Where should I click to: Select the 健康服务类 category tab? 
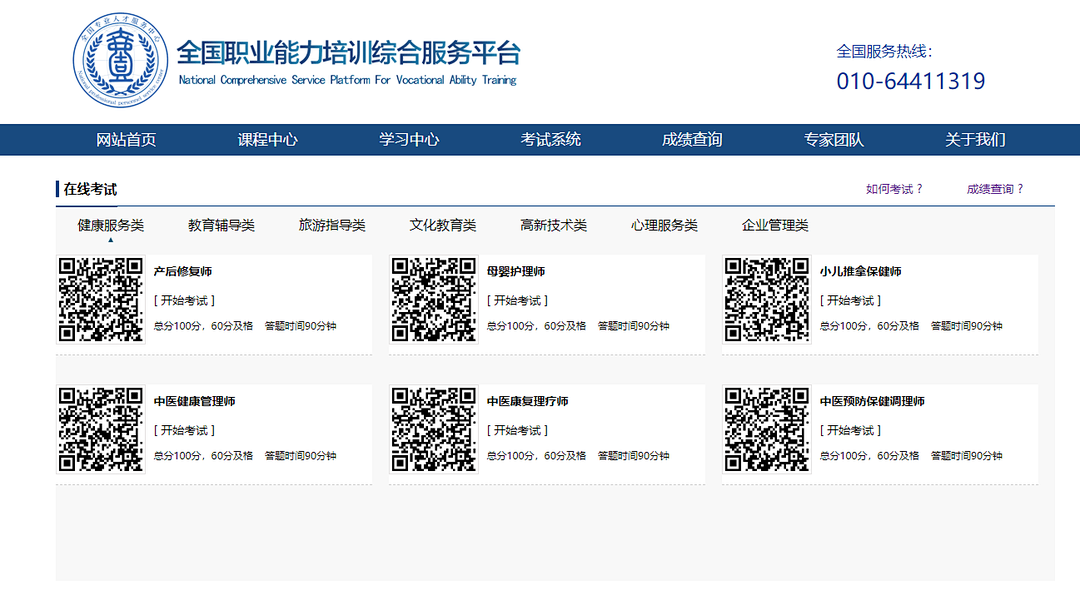pos(111,225)
